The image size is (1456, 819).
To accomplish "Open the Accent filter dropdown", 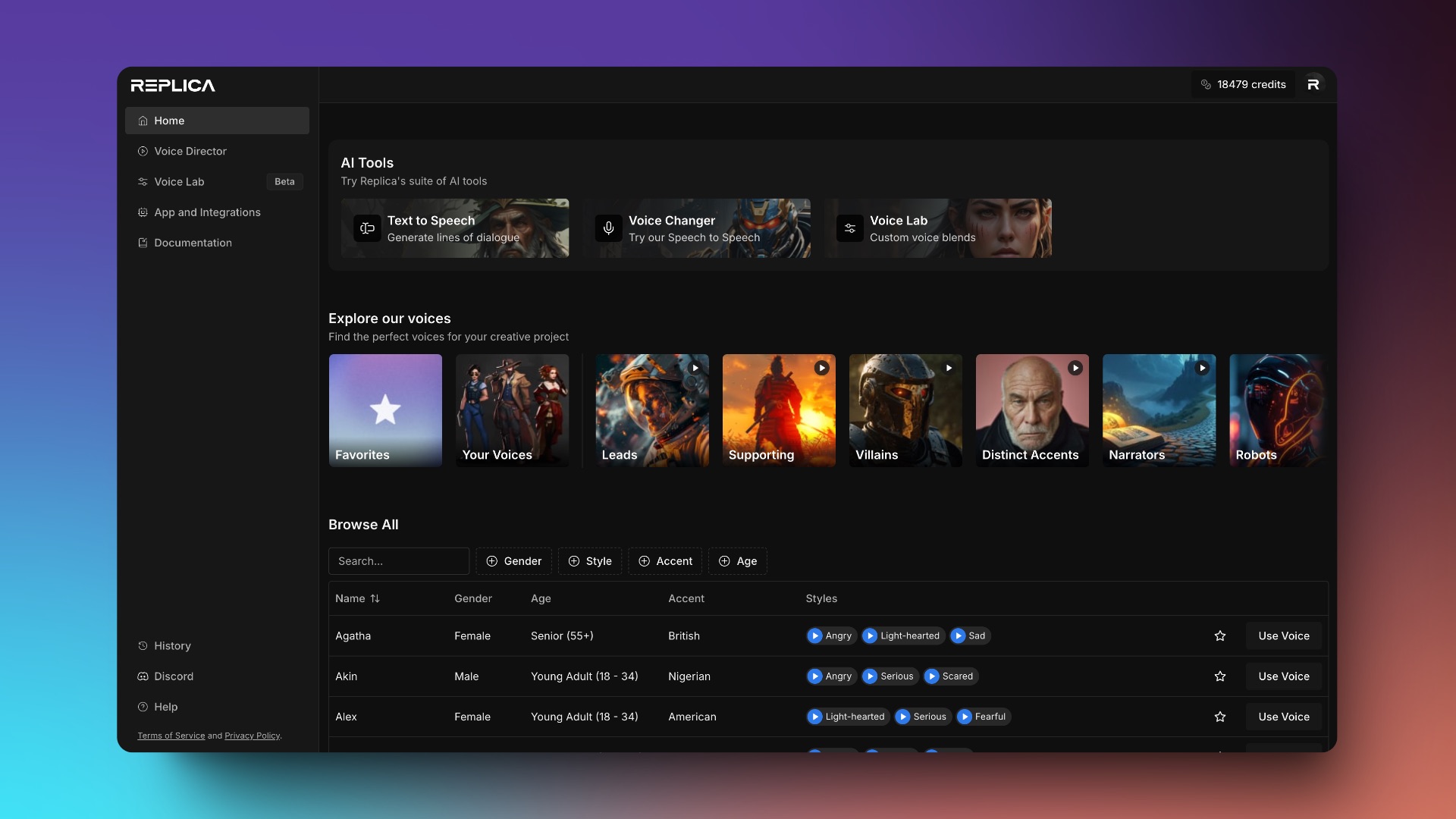I will tap(665, 561).
